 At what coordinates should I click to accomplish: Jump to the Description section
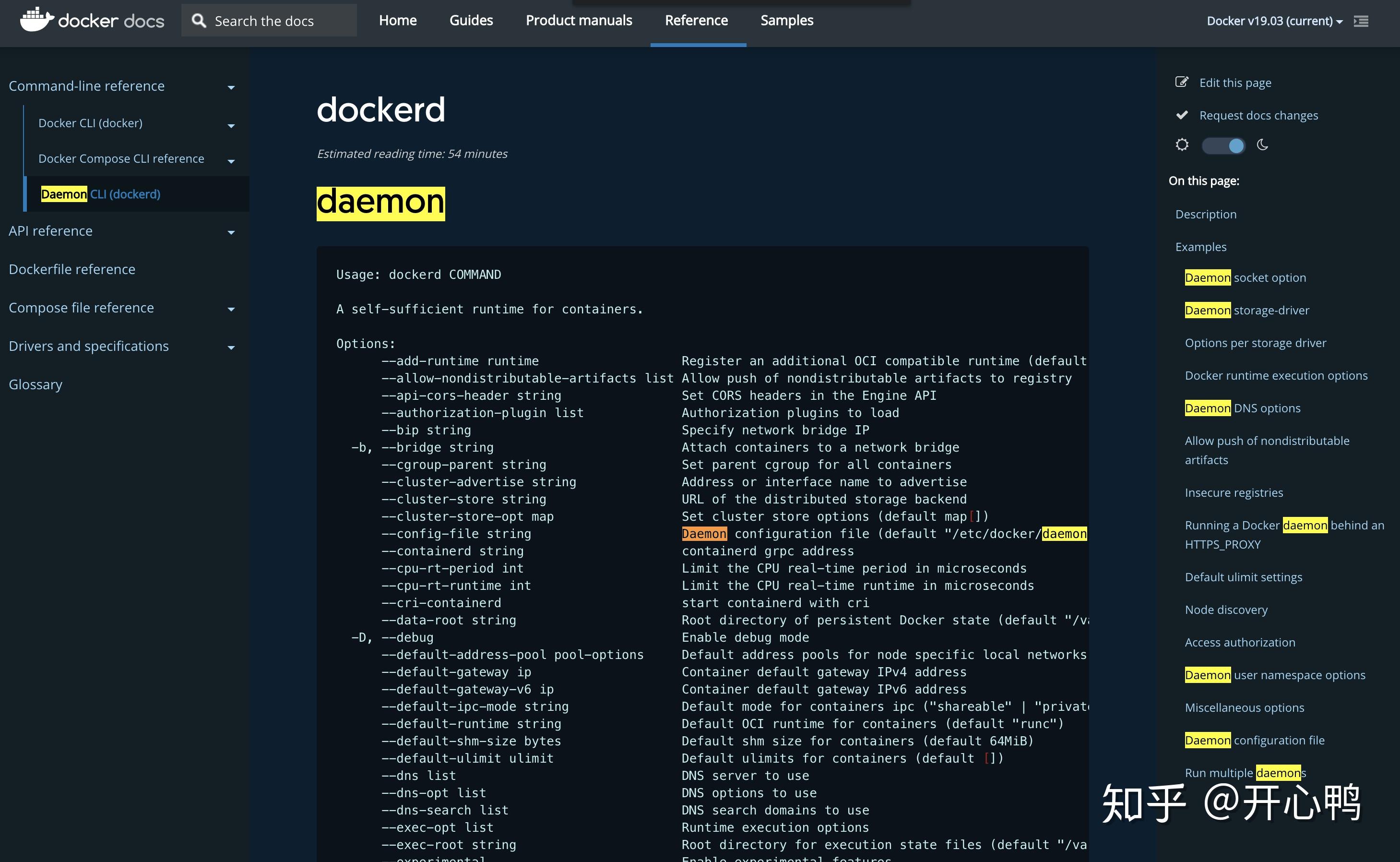1206,215
